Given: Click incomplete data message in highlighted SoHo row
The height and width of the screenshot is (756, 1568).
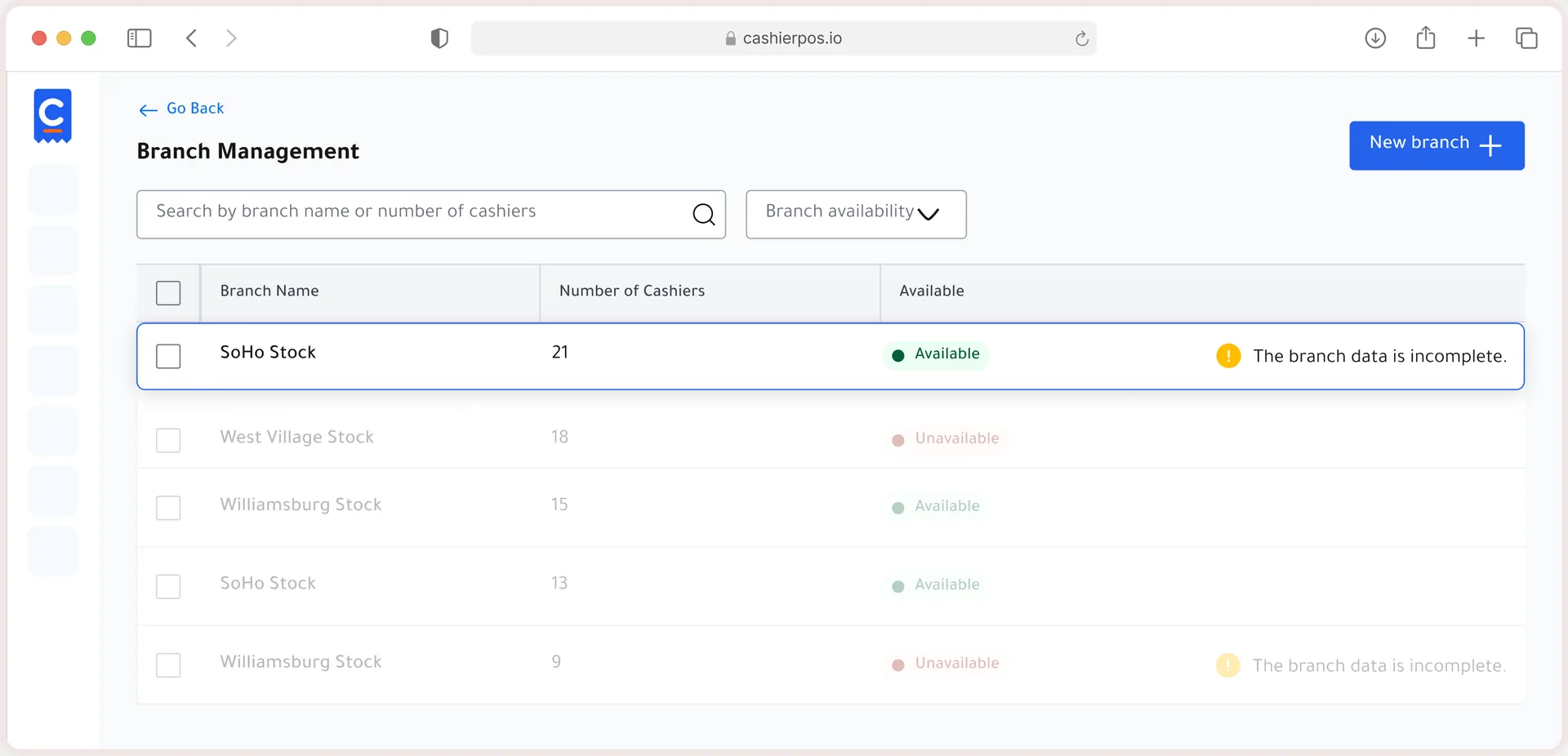Looking at the screenshot, I should tap(1380, 356).
